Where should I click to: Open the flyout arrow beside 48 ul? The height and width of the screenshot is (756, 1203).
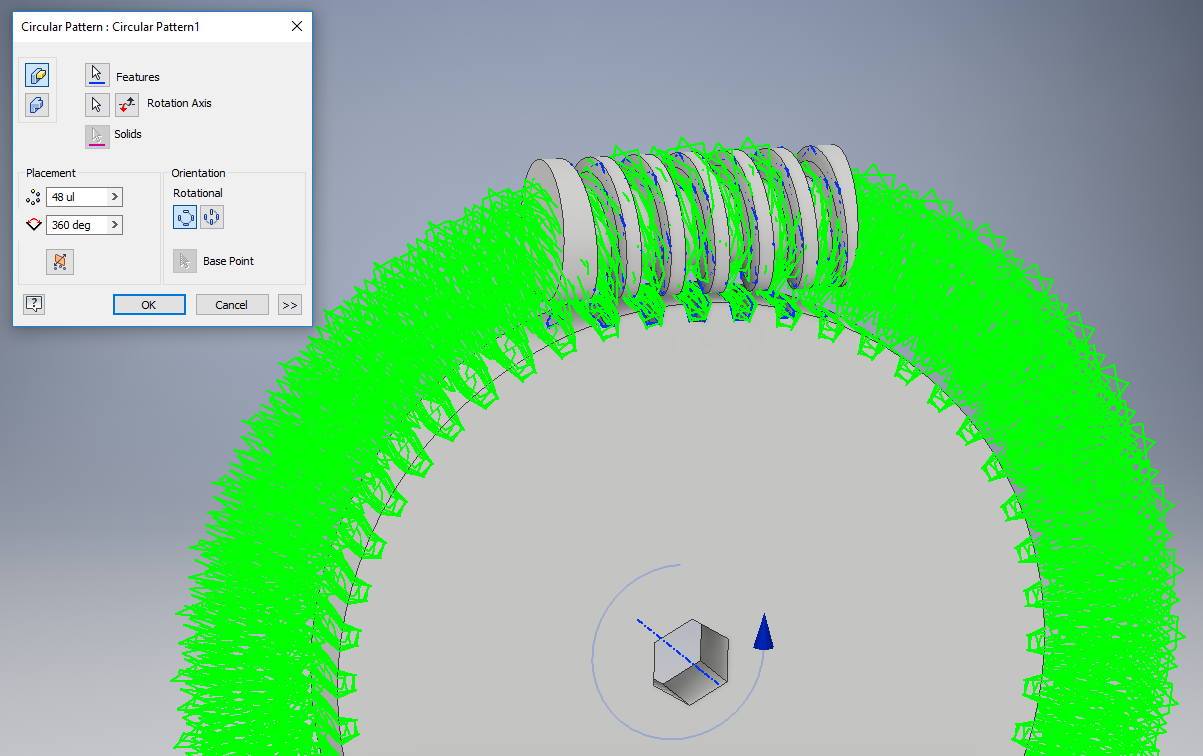click(115, 197)
